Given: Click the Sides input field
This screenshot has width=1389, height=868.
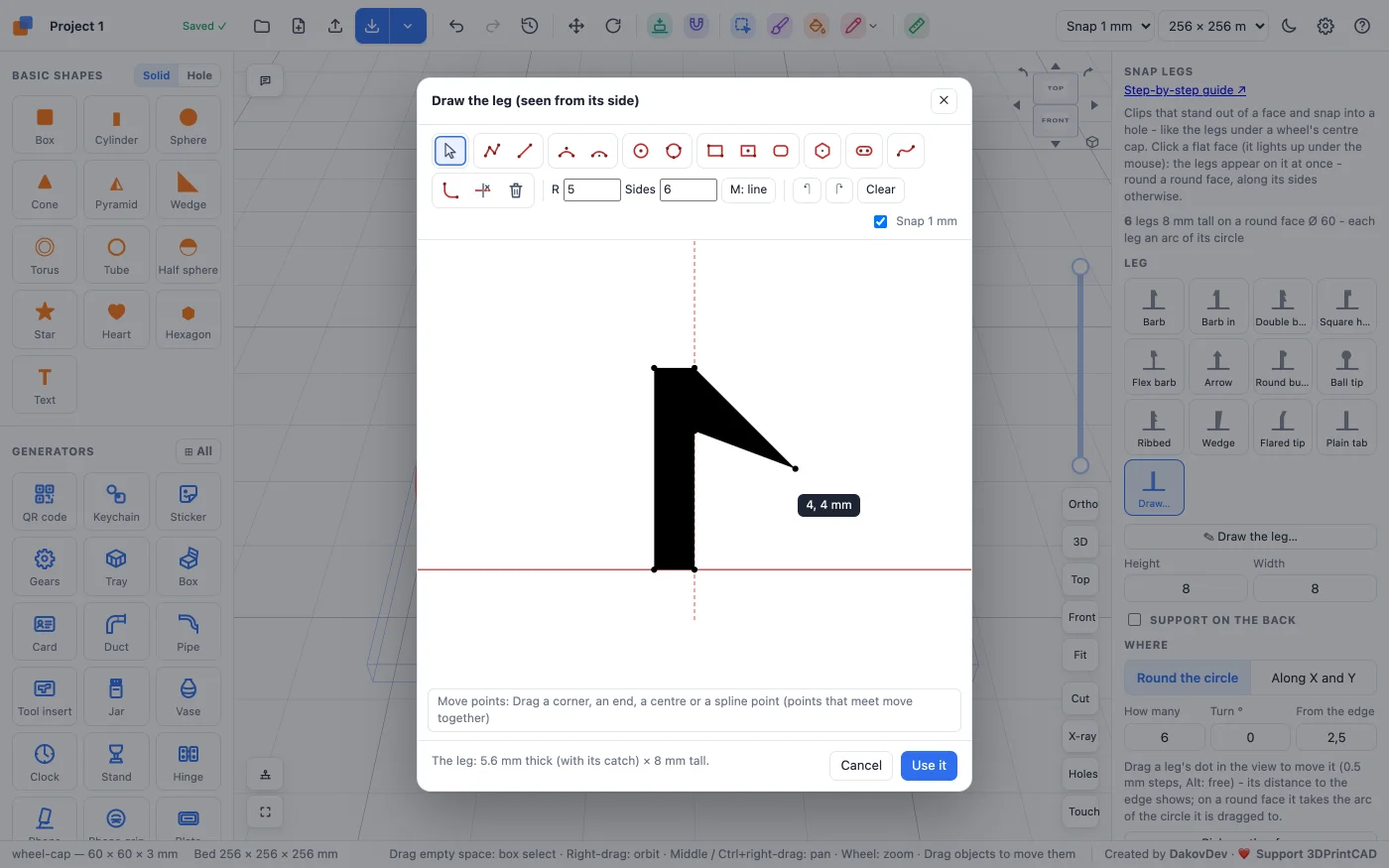Looking at the screenshot, I should point(689,189).
